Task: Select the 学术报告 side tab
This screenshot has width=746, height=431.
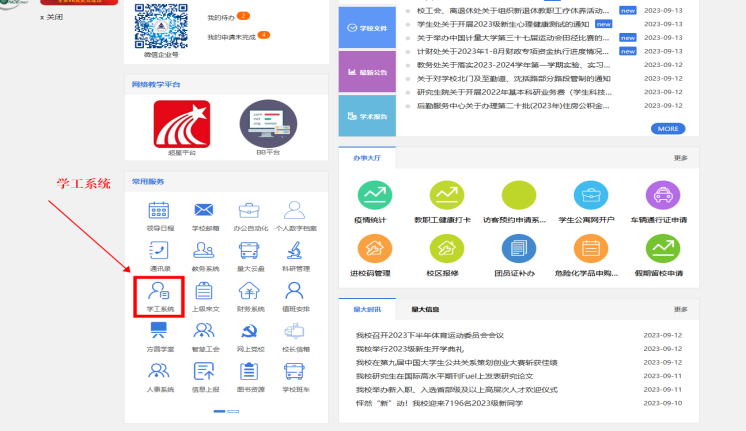Action: tap(367, 116)
